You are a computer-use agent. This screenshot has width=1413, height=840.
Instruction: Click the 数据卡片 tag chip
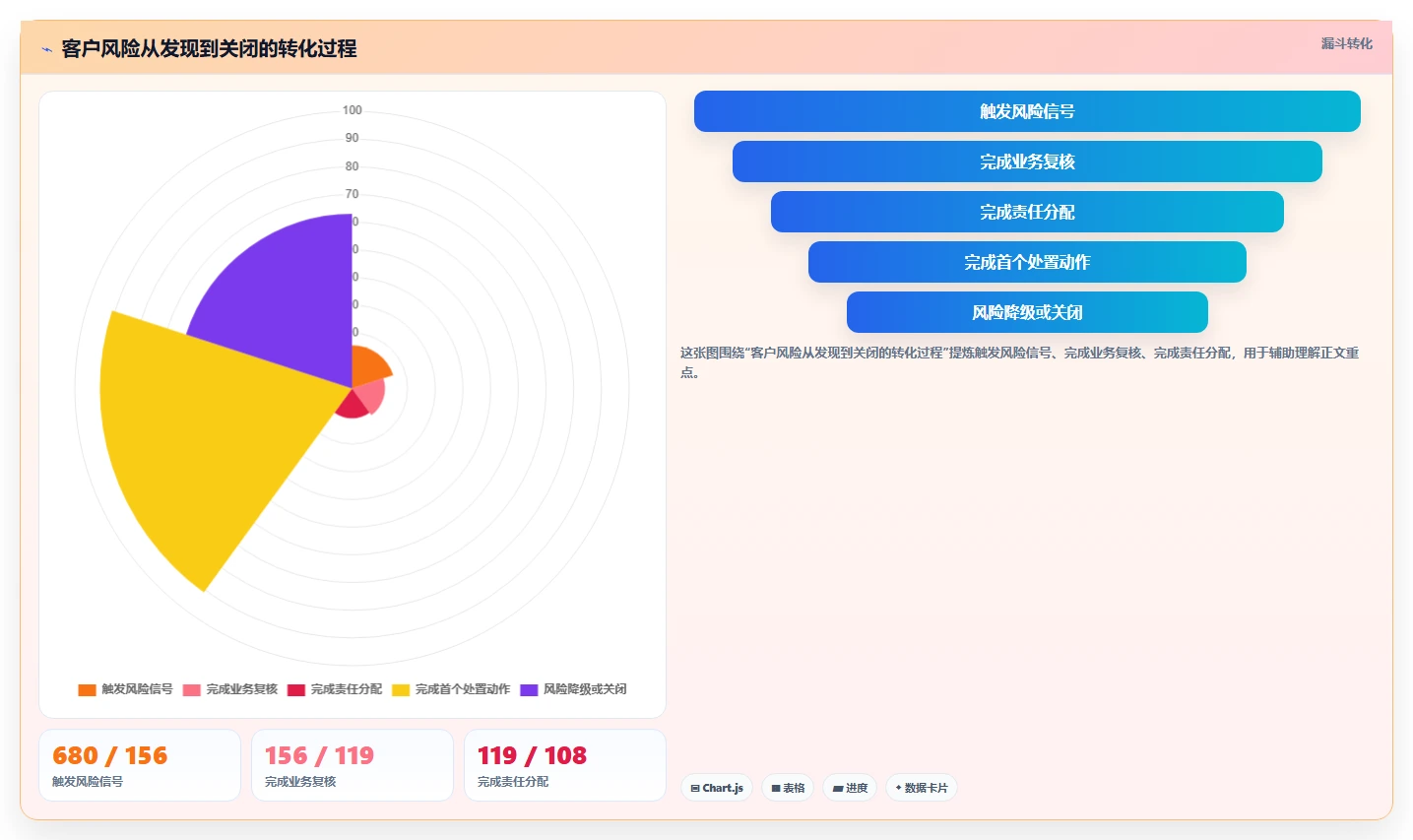tap(922, 788)
